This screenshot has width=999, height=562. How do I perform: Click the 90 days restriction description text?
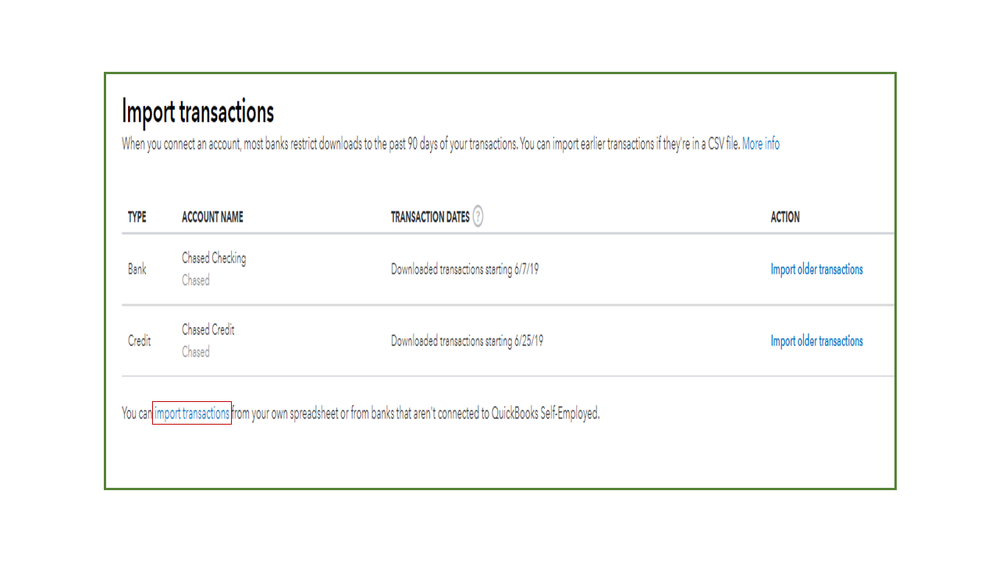click(x=430, y=144)
